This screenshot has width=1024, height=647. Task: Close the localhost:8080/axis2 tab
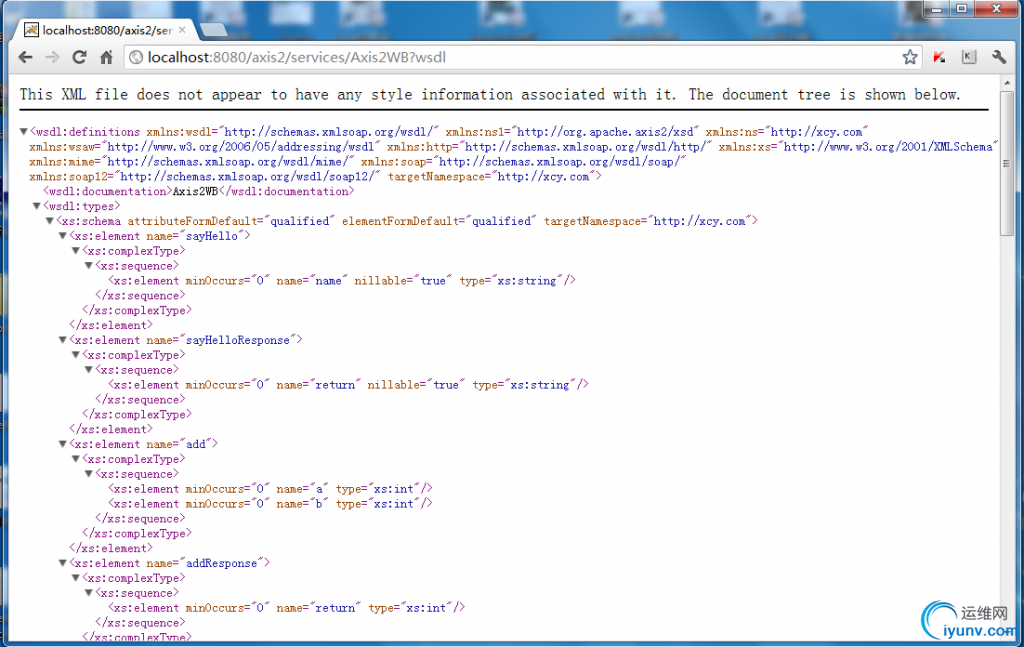coord(182,30)
